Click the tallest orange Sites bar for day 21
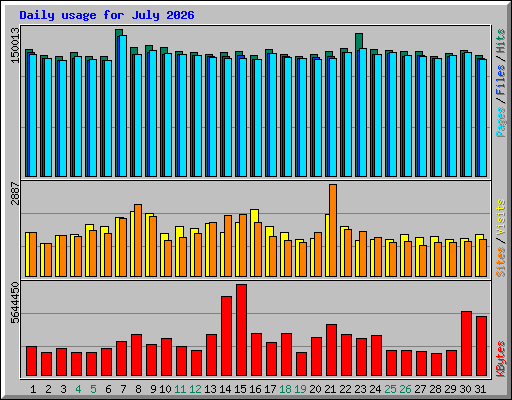 pyautogui.click(x=333, y=230)
